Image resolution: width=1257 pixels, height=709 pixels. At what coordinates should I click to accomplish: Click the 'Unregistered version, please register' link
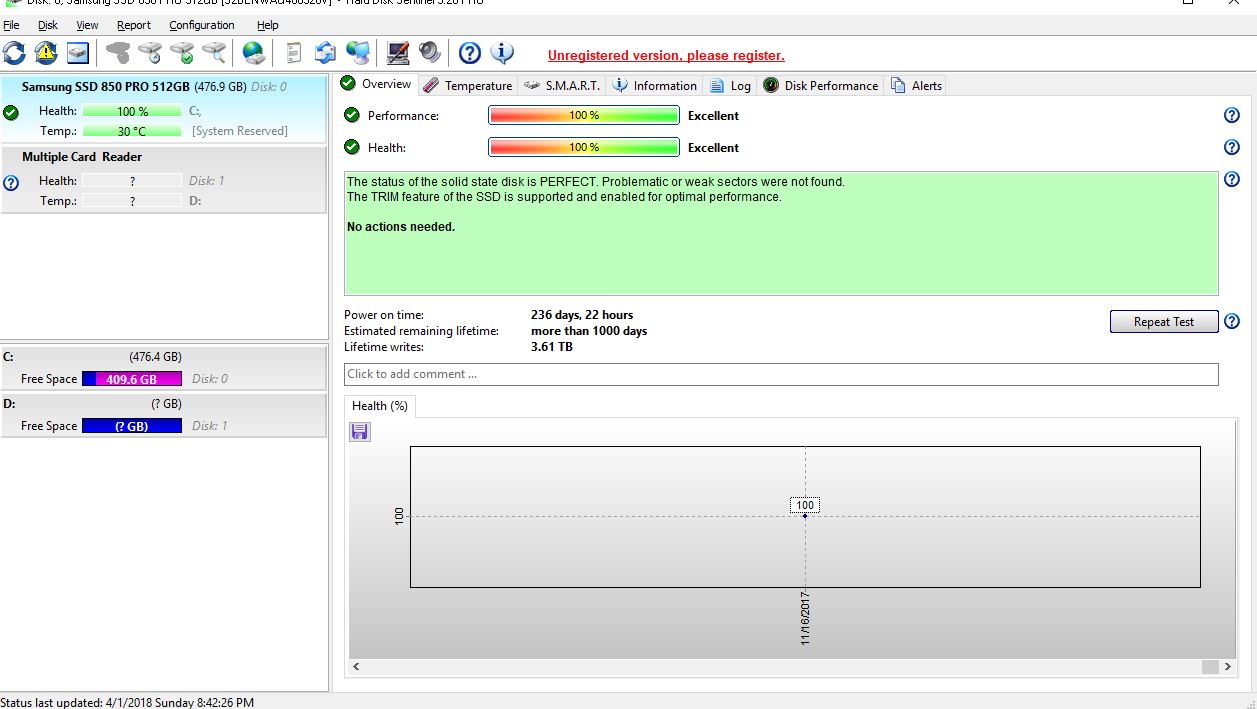(666, 56)
